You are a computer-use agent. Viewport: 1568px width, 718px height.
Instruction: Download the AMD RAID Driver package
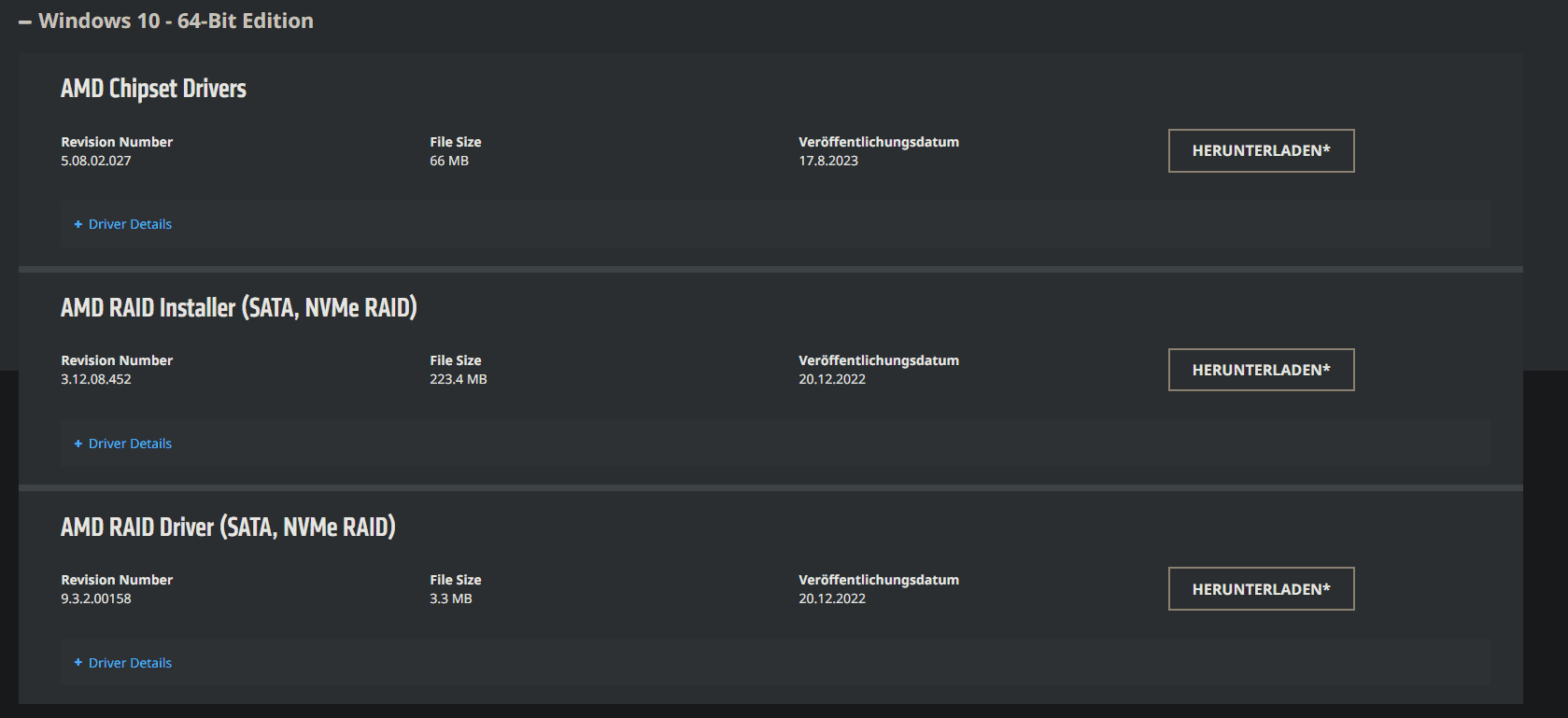click(x=1261, y=589)
